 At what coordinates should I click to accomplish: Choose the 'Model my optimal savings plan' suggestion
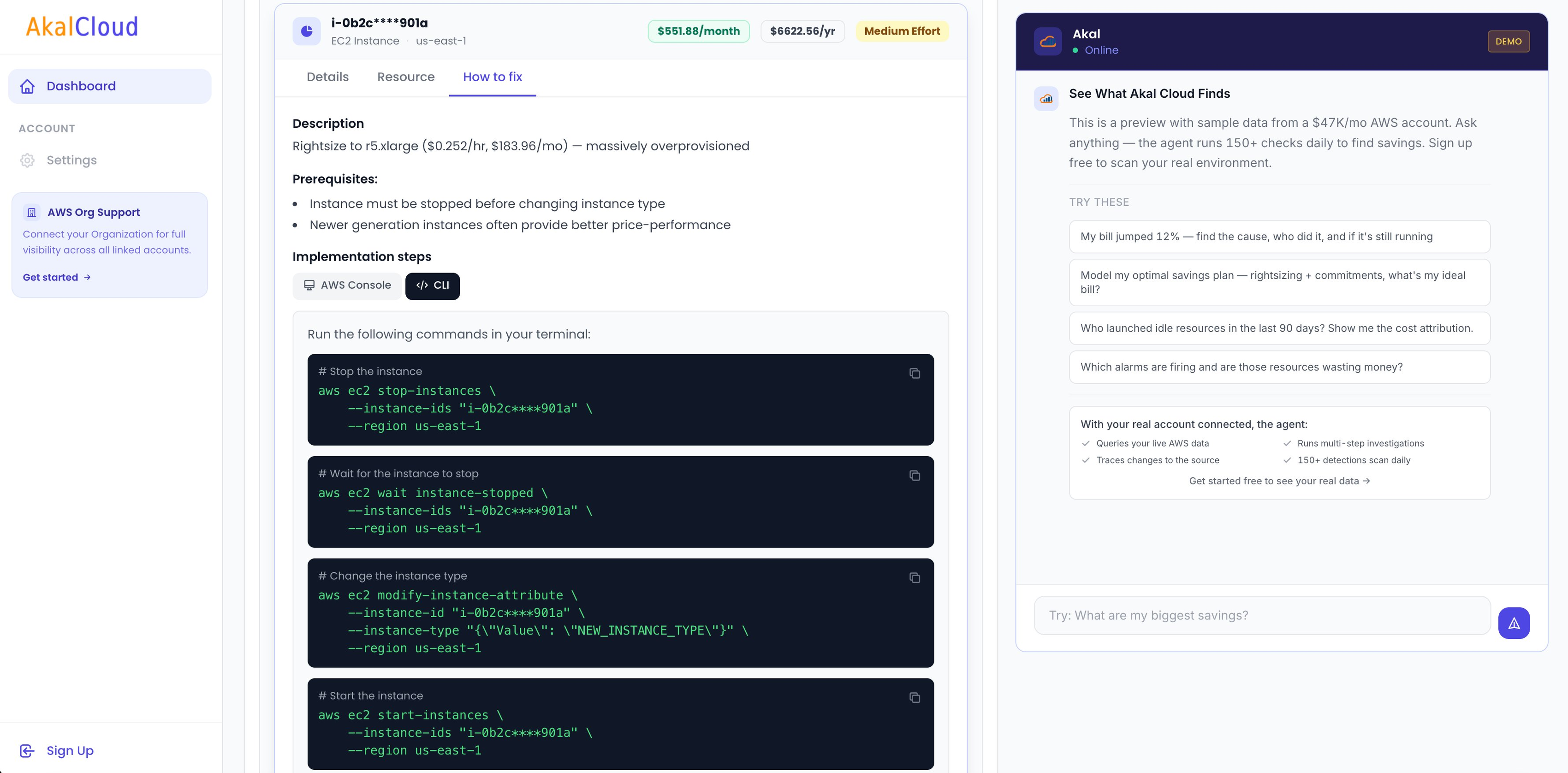tap(1279, 282)
